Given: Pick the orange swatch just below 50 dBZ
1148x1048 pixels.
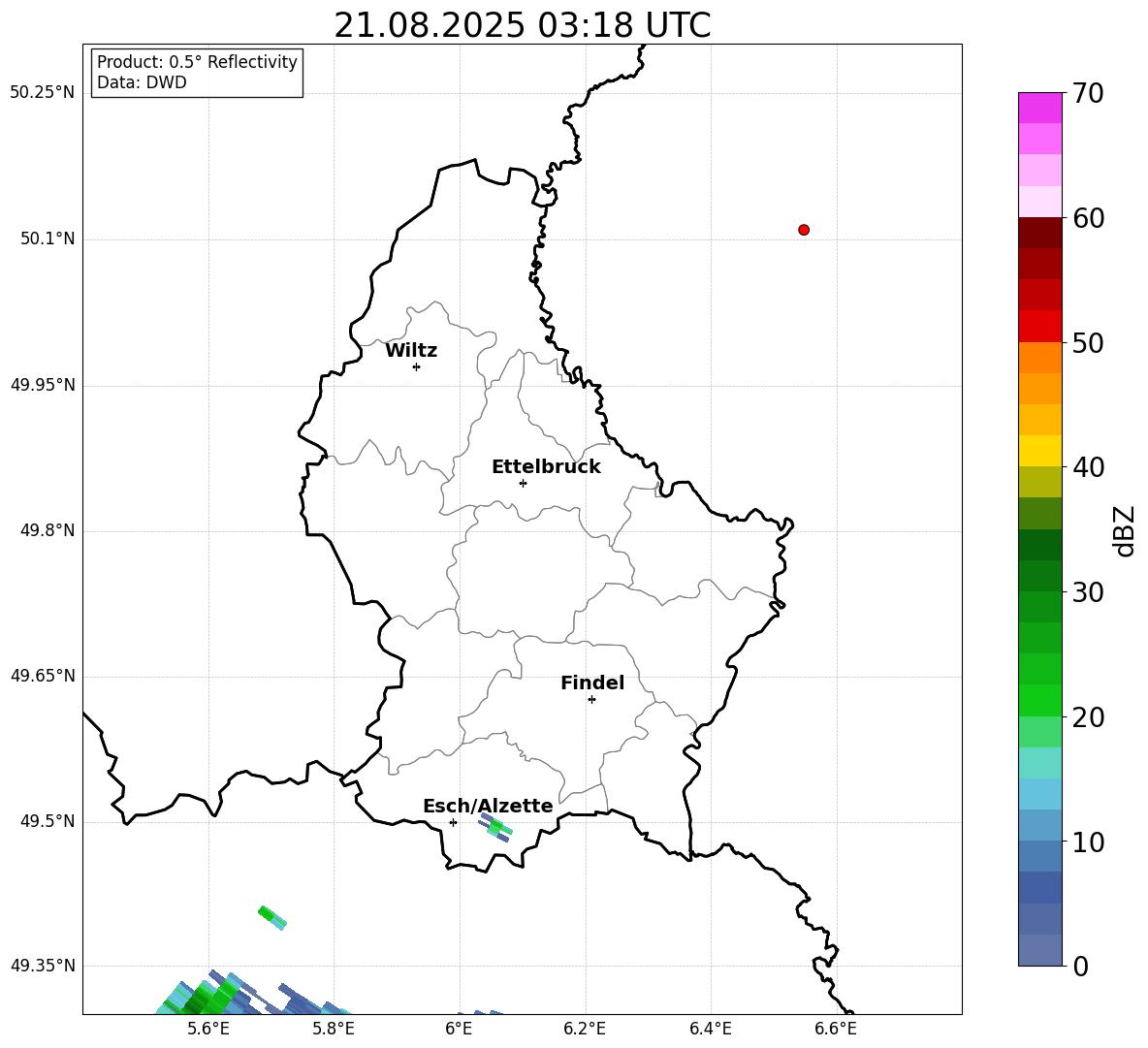Looking at the screenshot, I should pos(1039,358).
